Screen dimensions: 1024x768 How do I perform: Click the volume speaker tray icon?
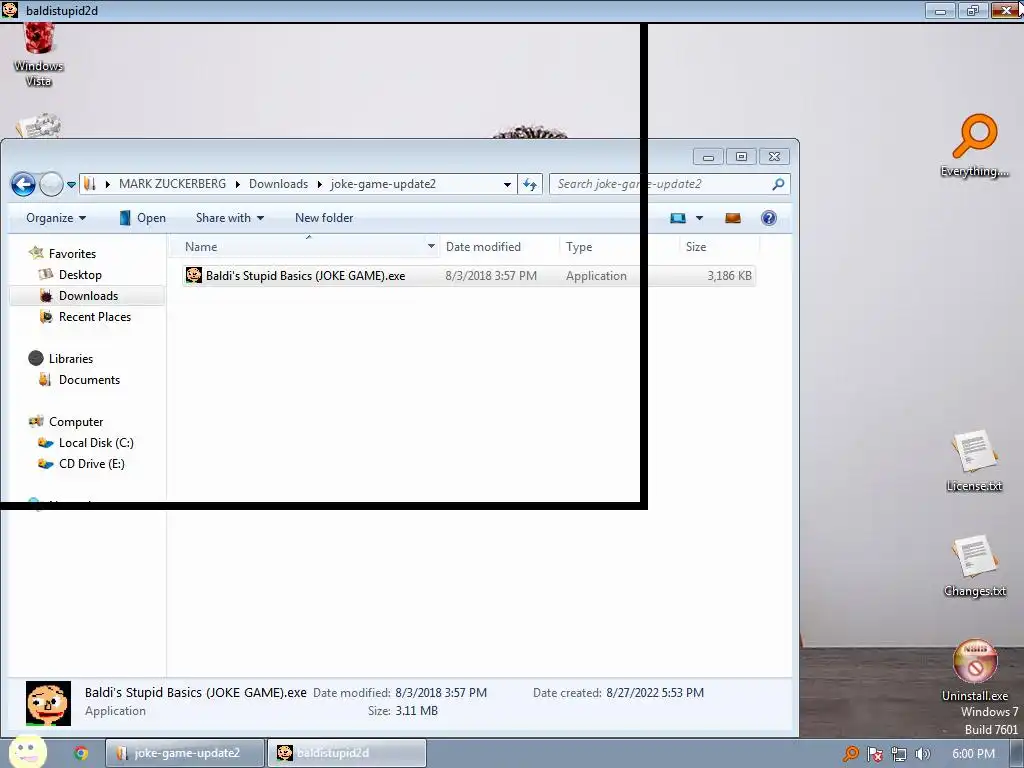(922, 754)
